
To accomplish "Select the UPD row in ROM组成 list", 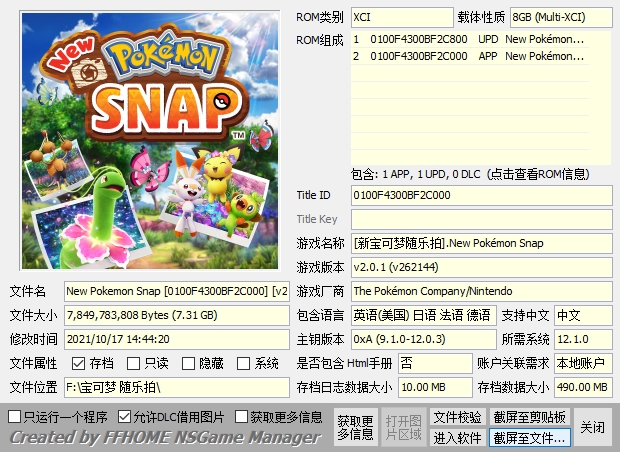I will (480, 40).
